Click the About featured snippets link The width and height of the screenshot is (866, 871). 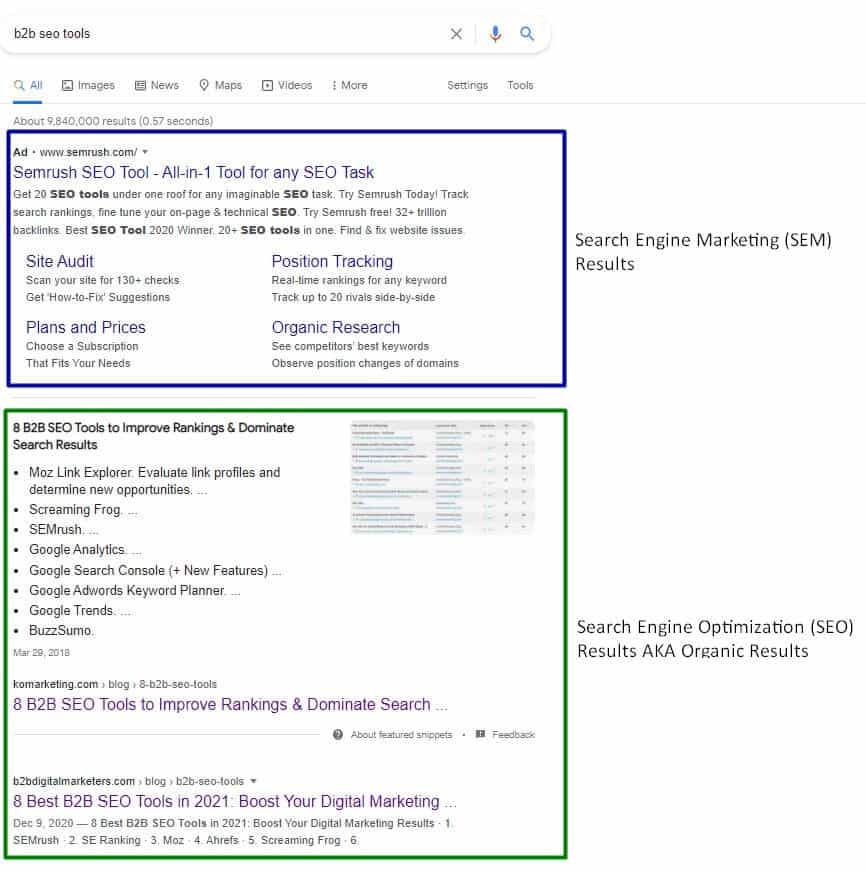(x=401, y=734)
